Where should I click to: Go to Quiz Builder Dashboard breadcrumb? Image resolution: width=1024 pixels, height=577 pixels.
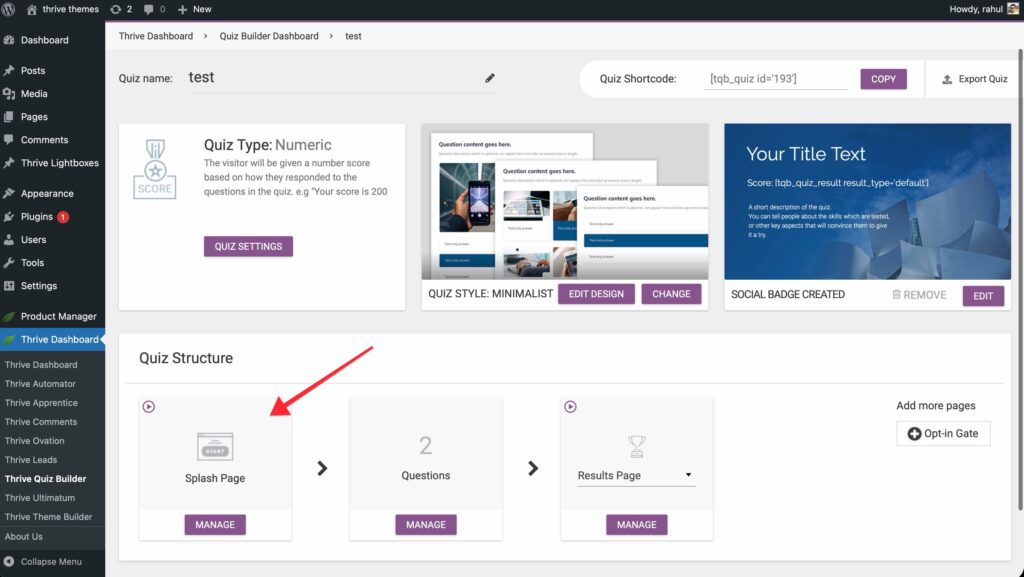tap(269, 36)
